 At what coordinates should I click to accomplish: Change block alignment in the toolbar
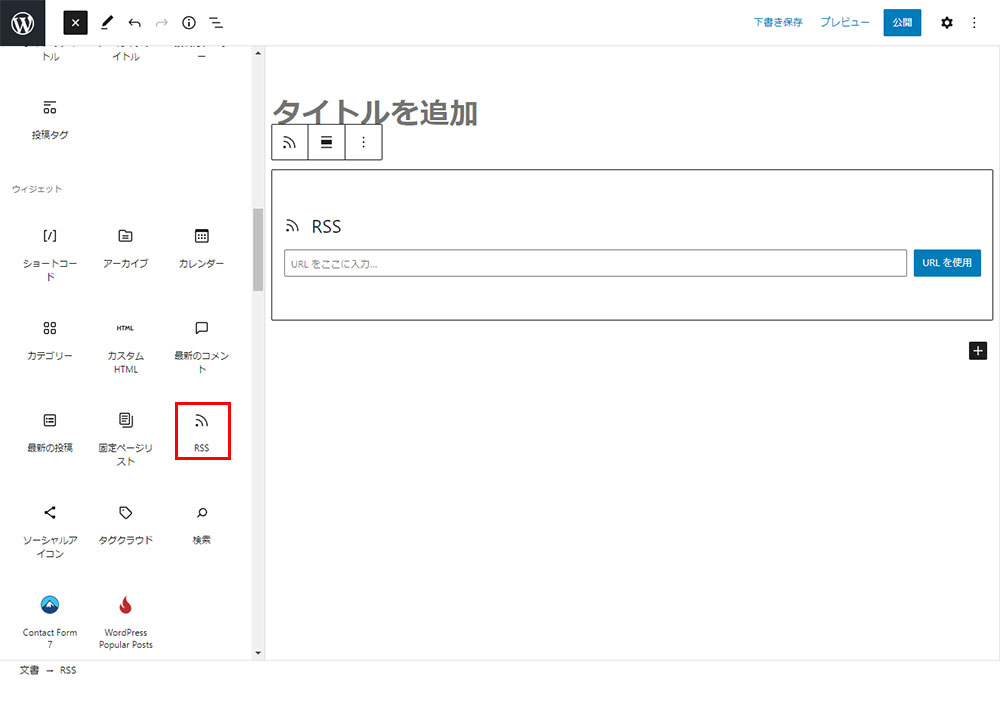coord(326,143)
